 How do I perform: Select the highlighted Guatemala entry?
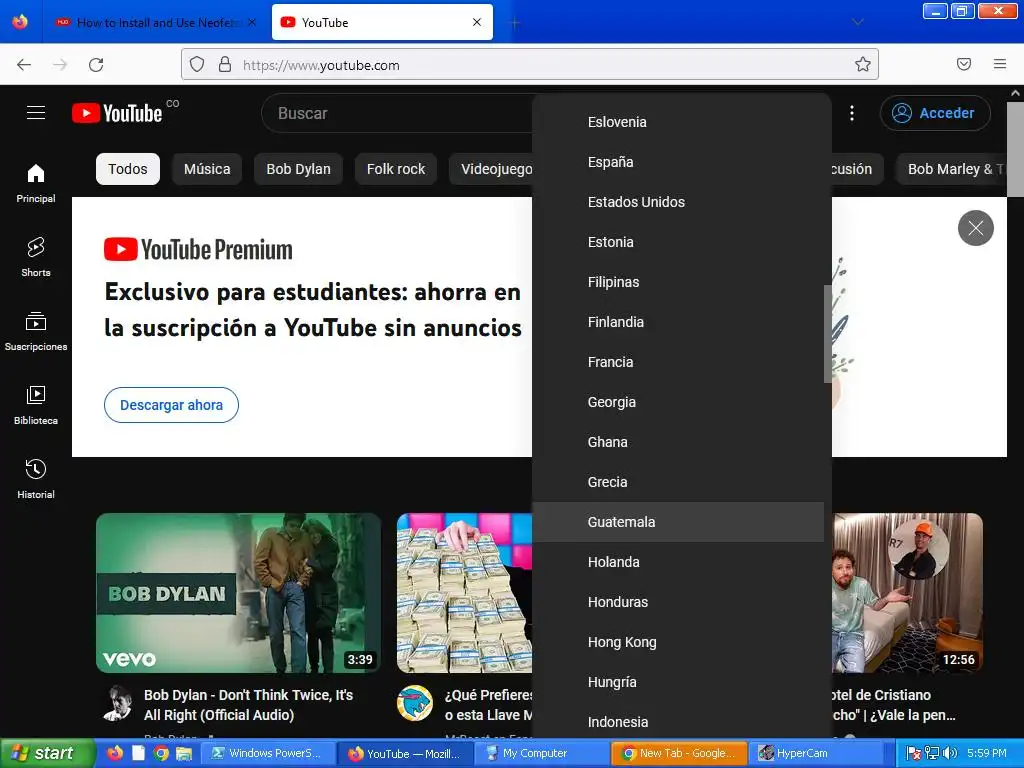(678, 522)
